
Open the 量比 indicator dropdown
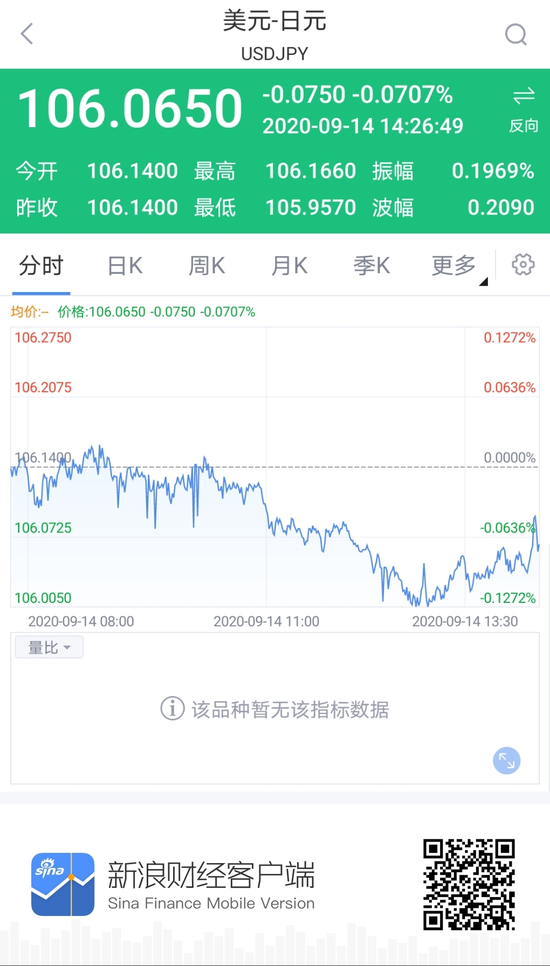(x=49, y=647)
